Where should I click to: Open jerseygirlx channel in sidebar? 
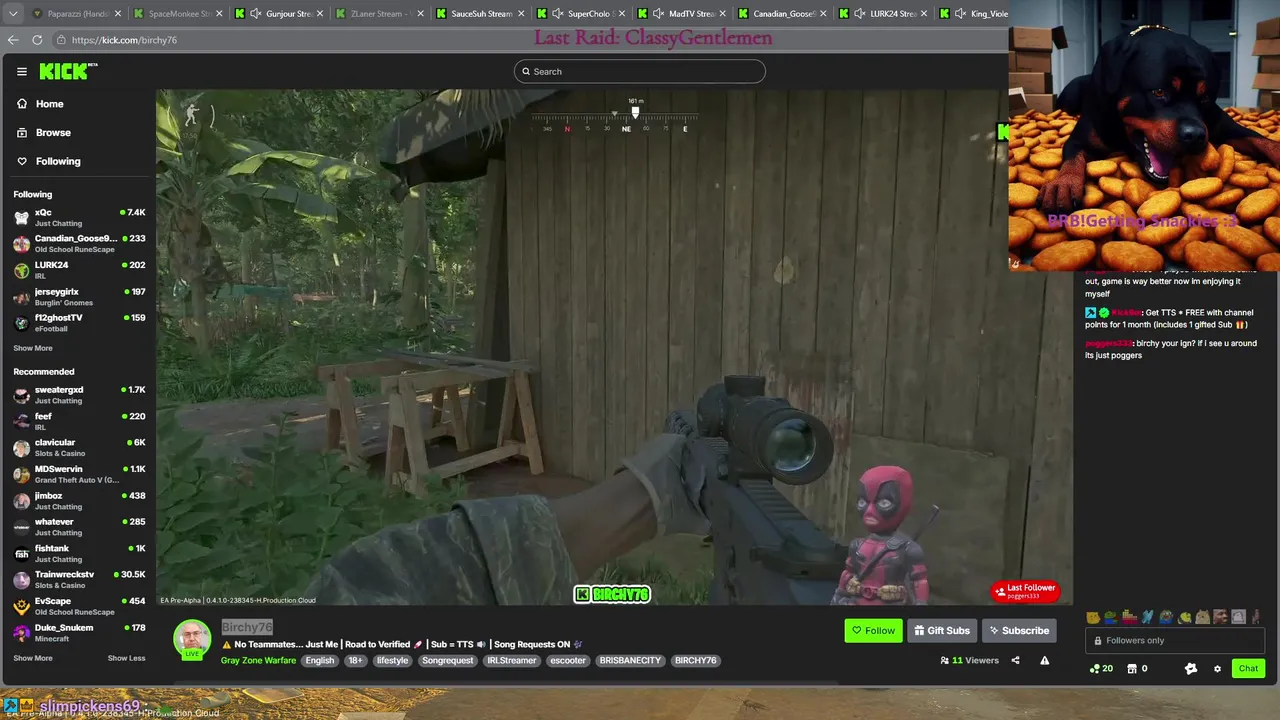78,296
